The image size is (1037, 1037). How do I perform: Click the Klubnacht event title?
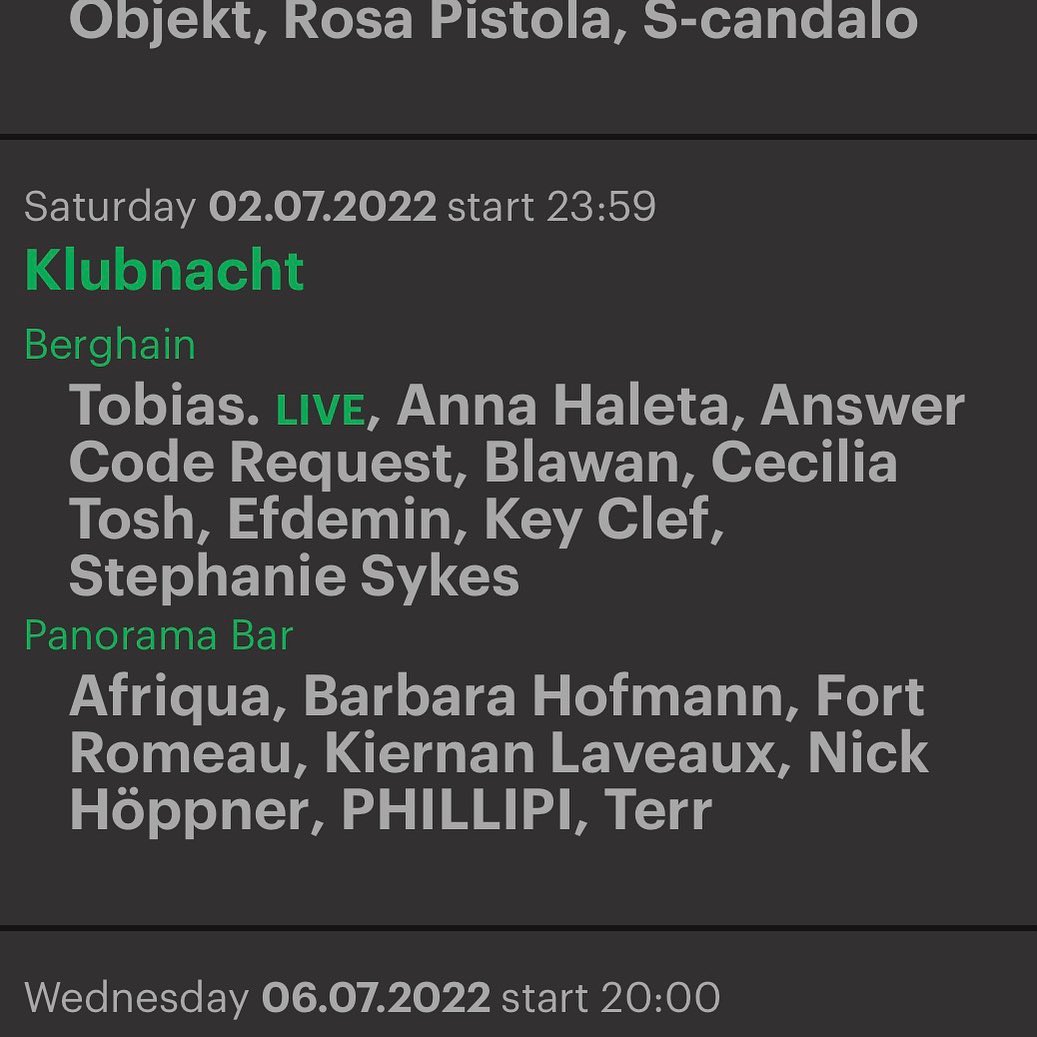click(x=164, y=270)
